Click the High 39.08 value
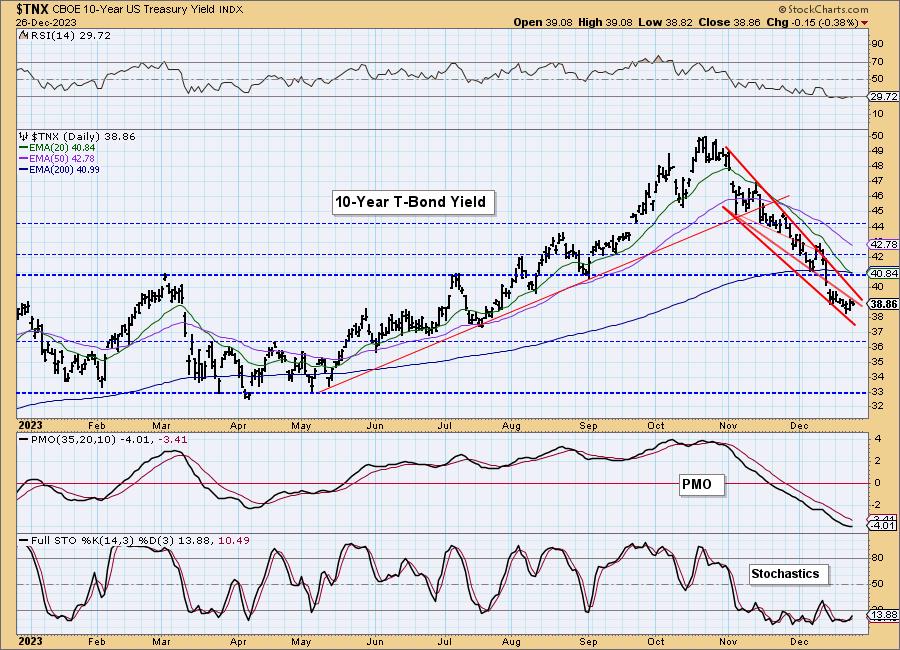 pos(604,22)
